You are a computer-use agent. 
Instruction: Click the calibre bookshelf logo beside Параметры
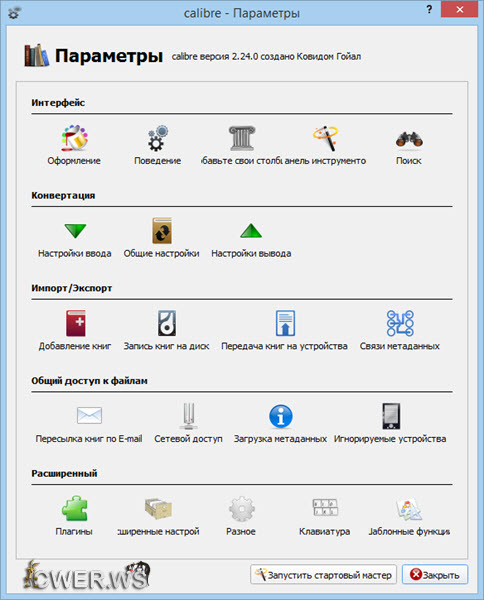37,56
